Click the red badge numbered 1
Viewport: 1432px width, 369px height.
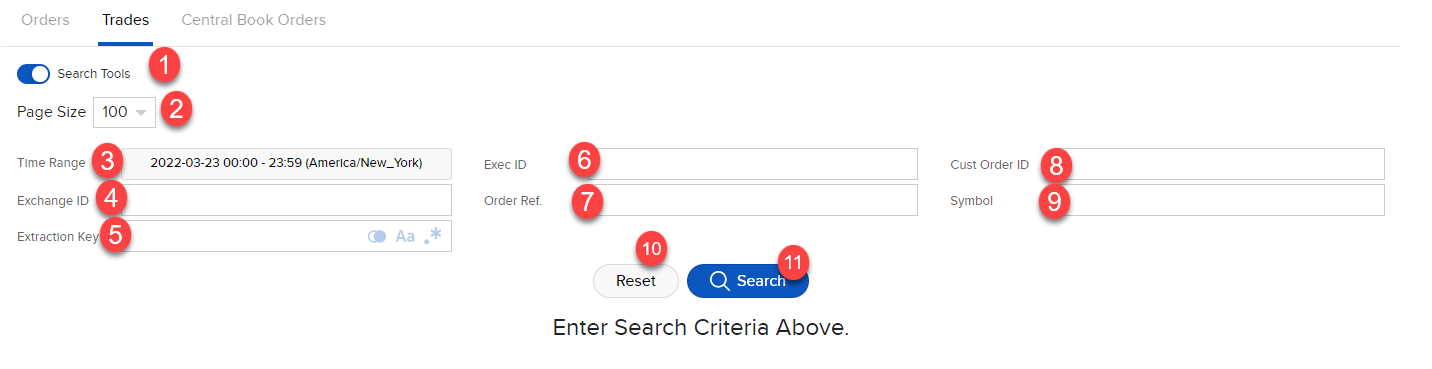pos(164,67)
